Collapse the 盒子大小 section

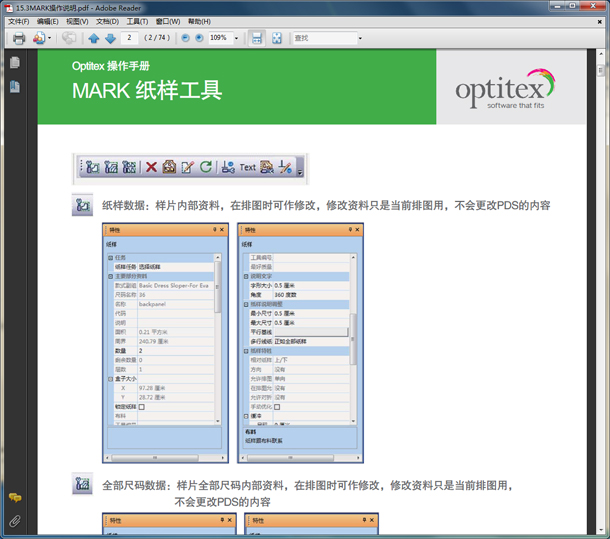pyautogui.click(x=110, y=379)
